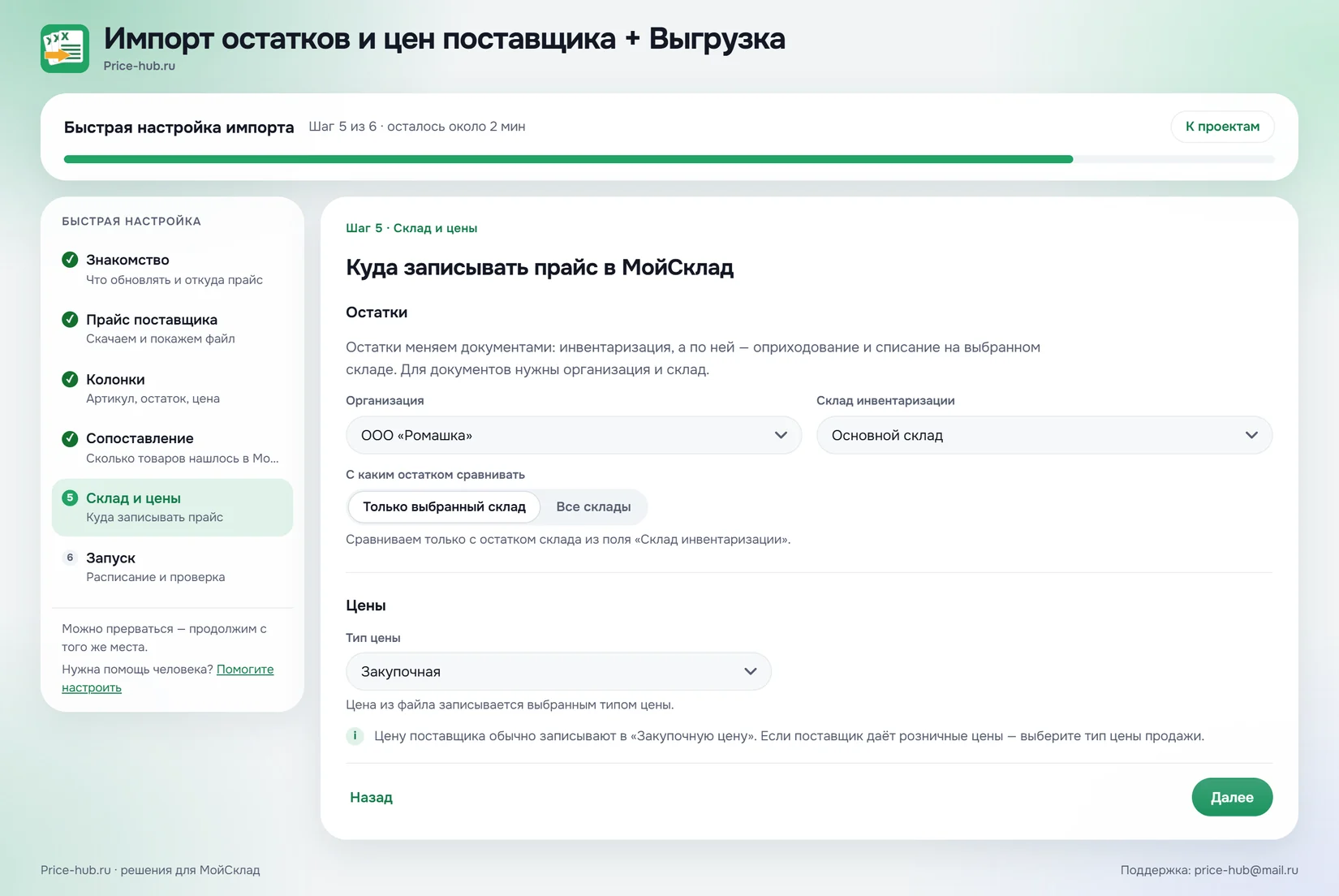Click the step 6 number badge

pyautogui.click(x=70, y=558)
